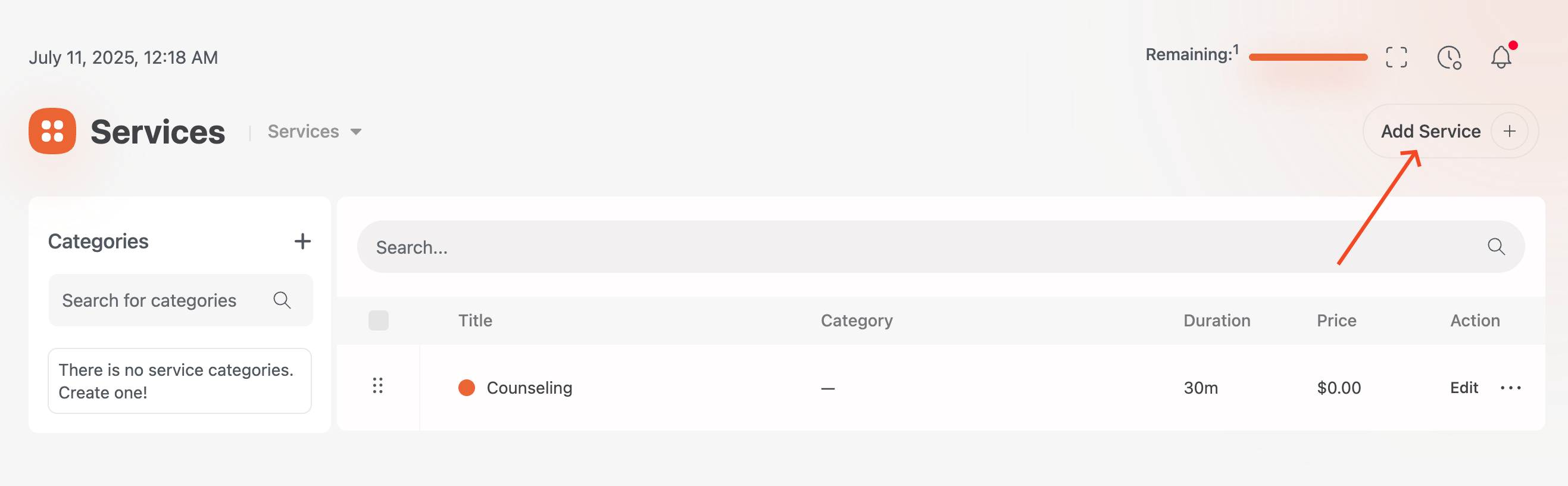Open the notifications bell

[1501, 57]
